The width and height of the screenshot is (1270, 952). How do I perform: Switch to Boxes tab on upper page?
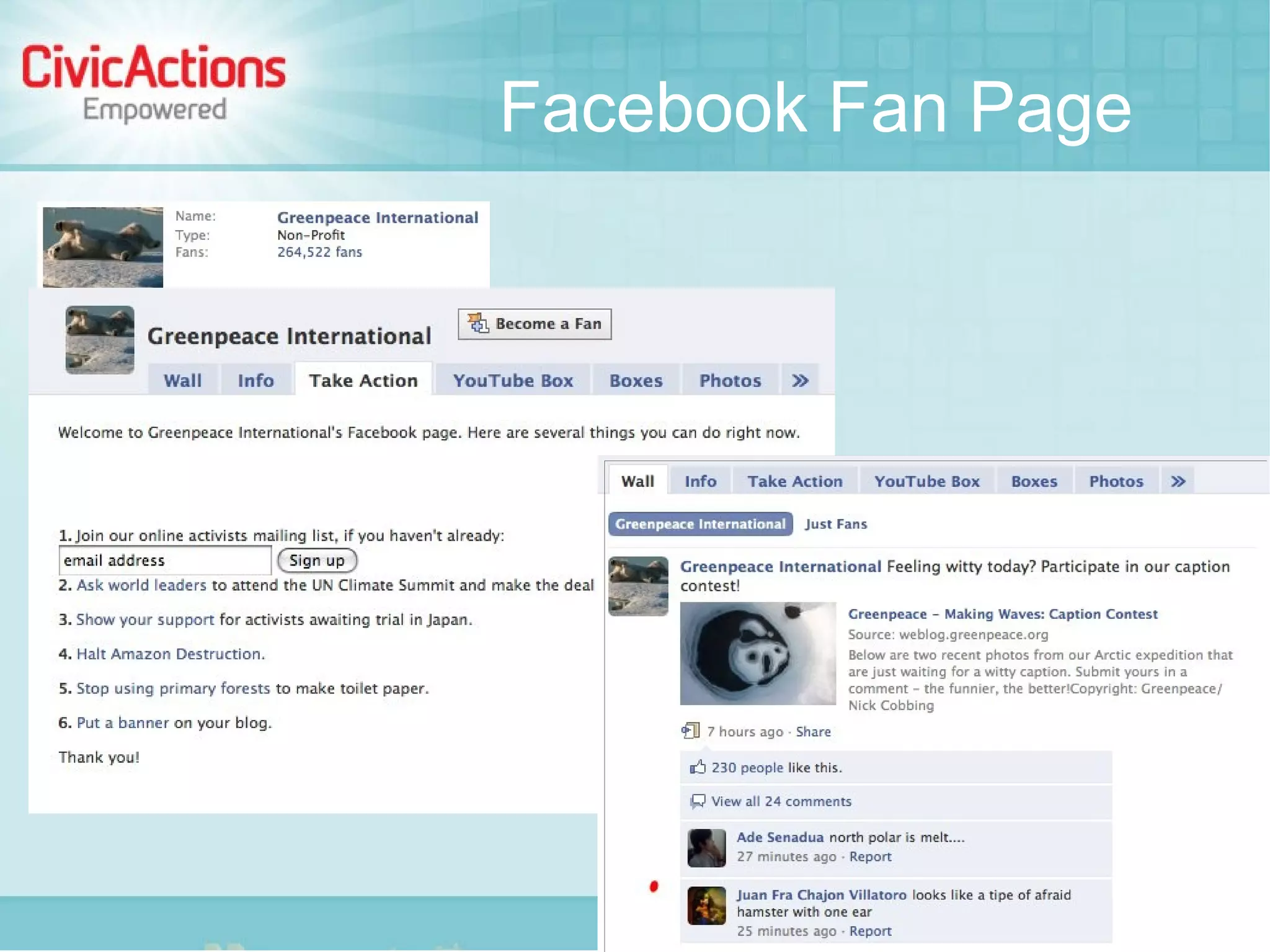(636, 380)
